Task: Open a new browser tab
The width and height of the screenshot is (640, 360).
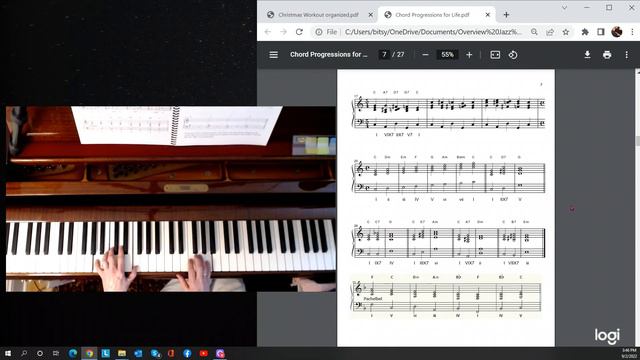Action: click(x=506, y=15)
